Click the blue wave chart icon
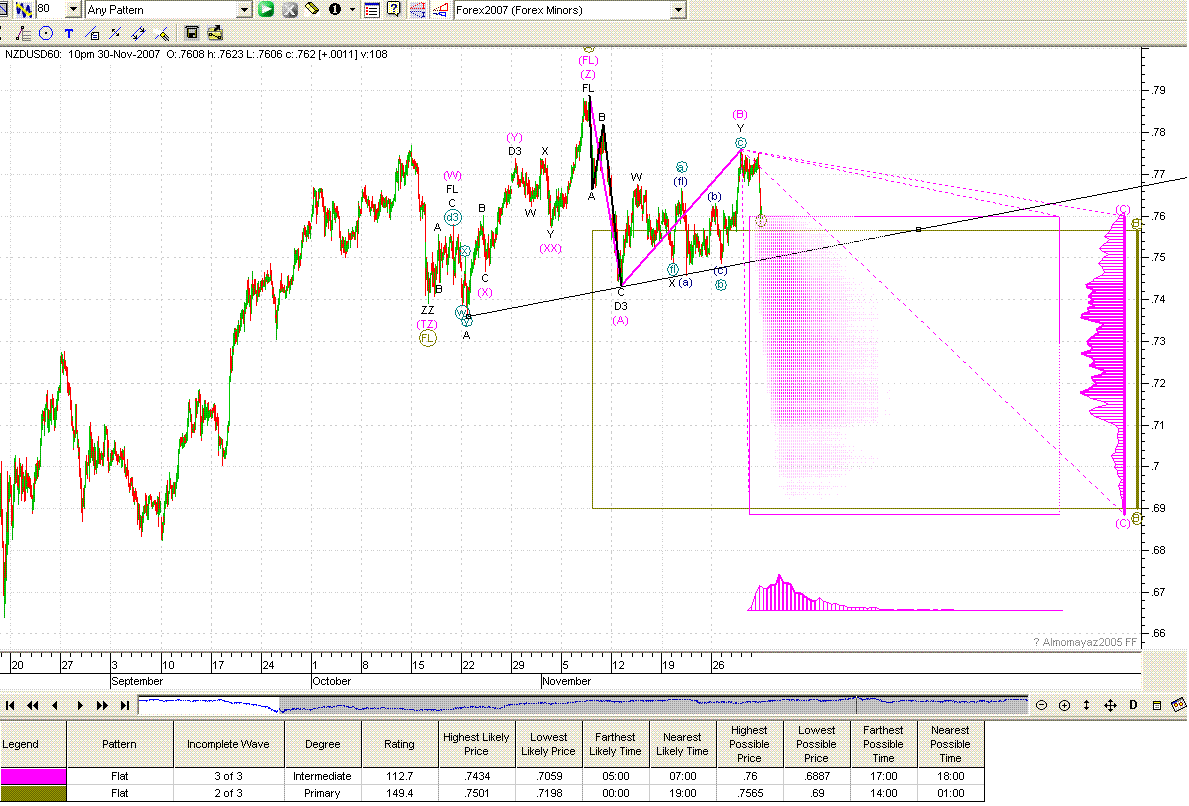Screen dimensions: 1189x806 24,10
